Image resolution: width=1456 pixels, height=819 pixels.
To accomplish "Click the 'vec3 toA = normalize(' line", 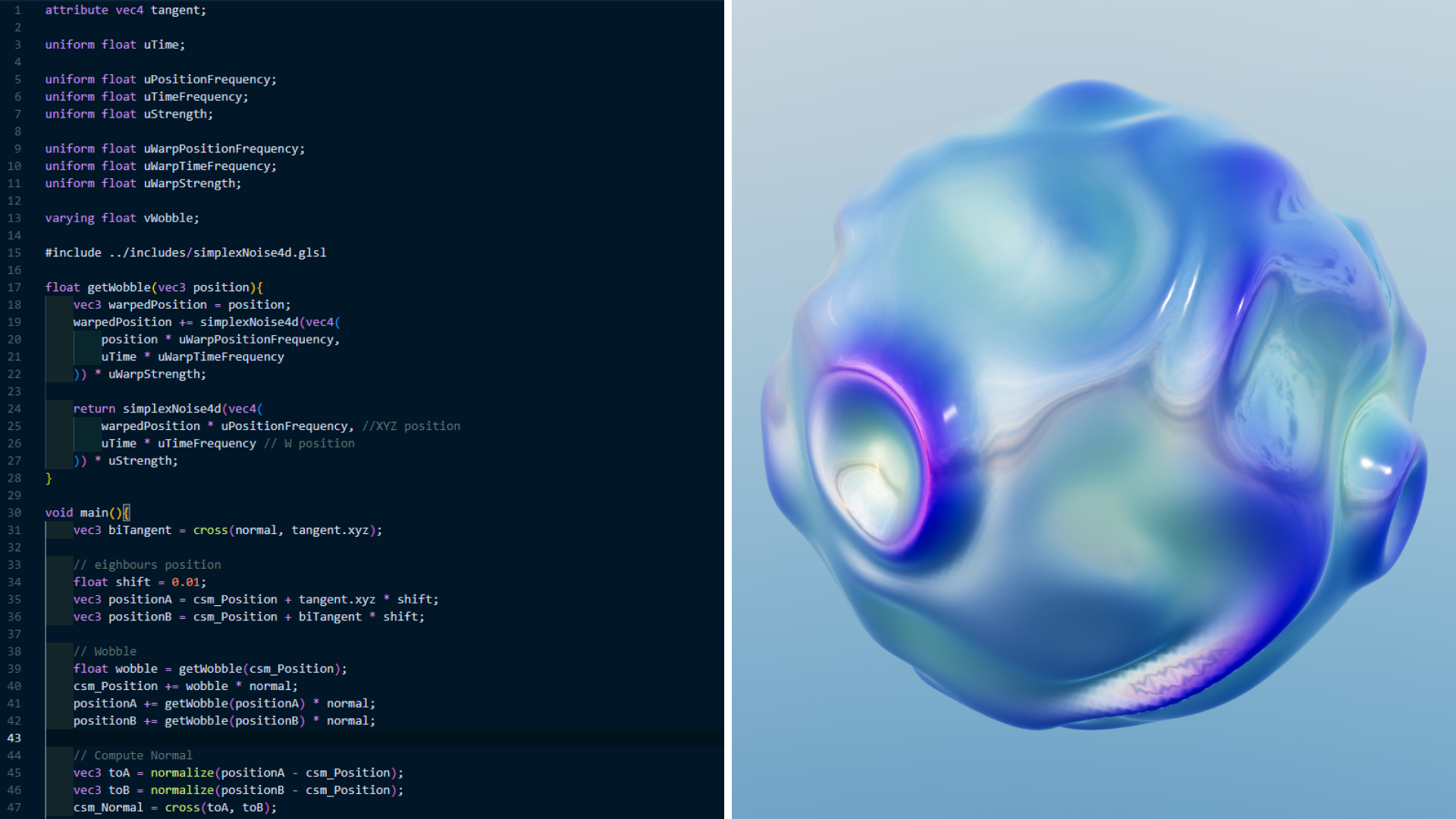I will [238, 773].
